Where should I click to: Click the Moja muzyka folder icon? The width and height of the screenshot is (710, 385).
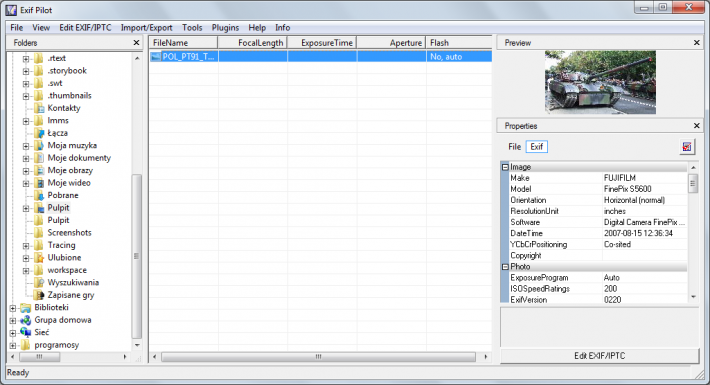pos(39,145)
